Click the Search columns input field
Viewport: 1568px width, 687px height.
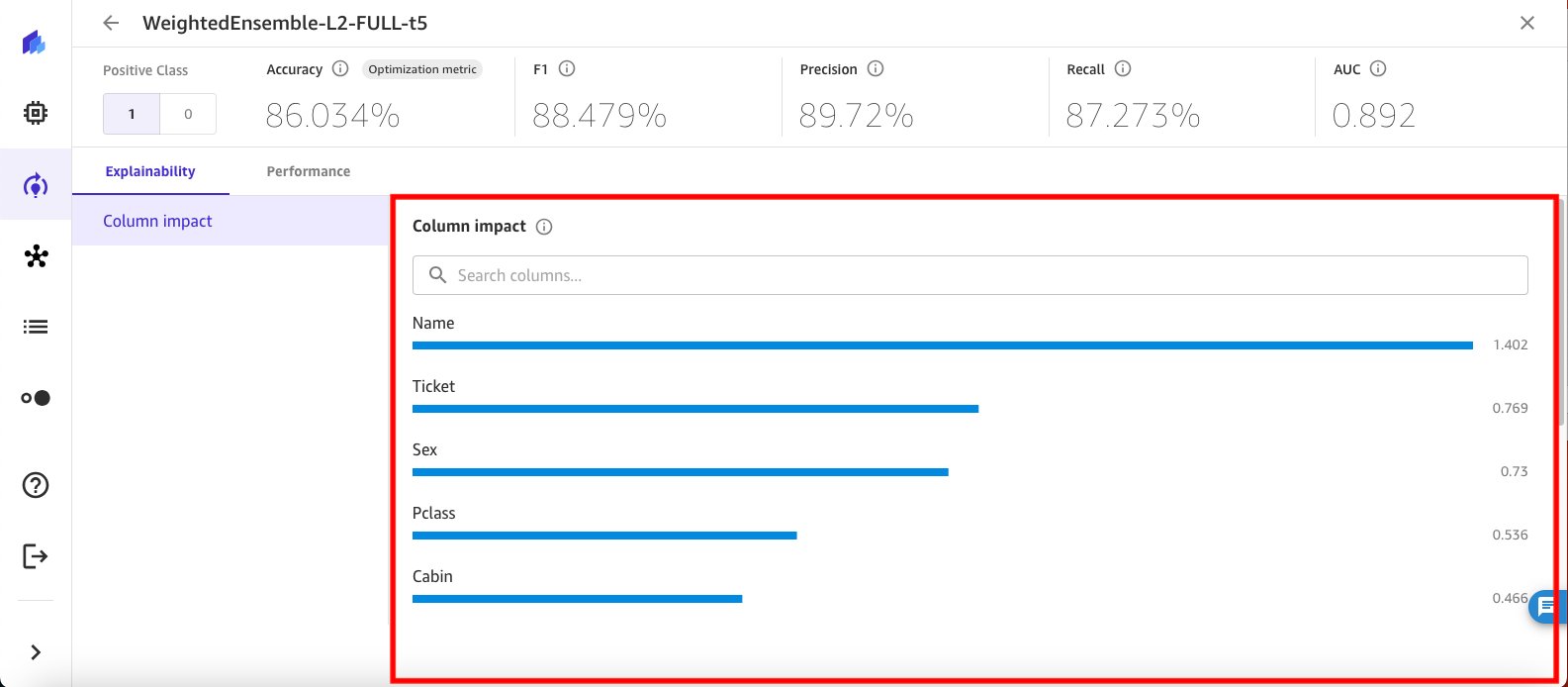[970, 275]
